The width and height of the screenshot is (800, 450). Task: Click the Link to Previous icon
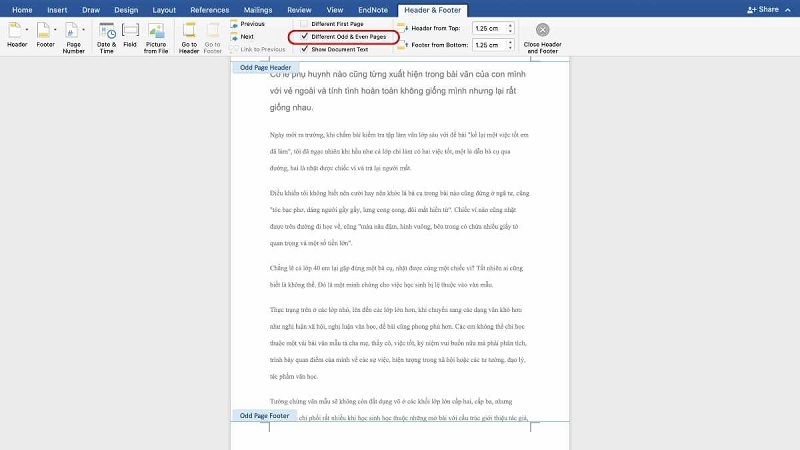pos(234,49)
